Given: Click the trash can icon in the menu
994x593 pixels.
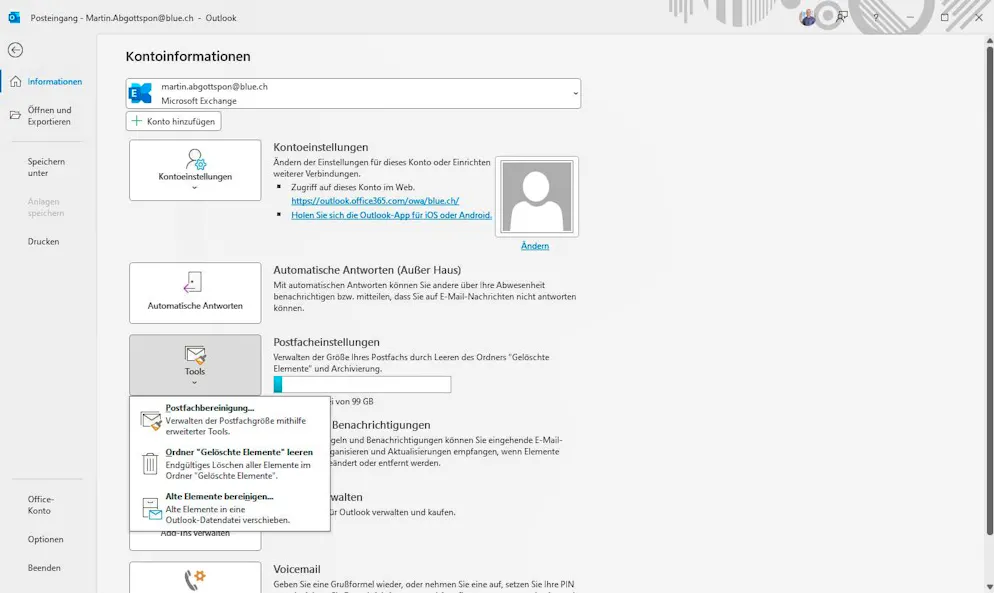Looking at the screenshot, I should pos(150,464).
